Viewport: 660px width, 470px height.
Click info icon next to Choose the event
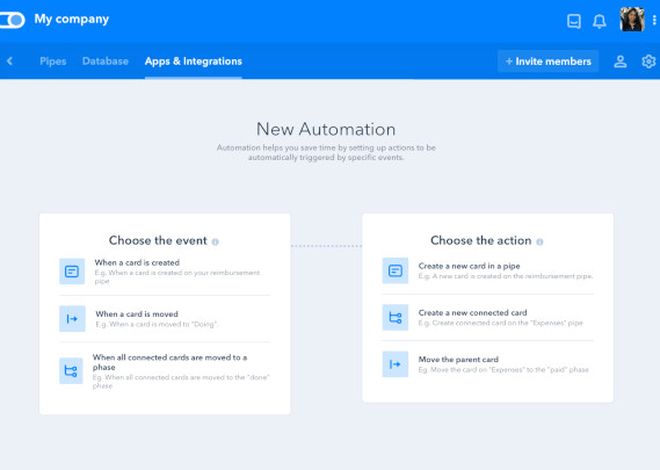(215, 242)
